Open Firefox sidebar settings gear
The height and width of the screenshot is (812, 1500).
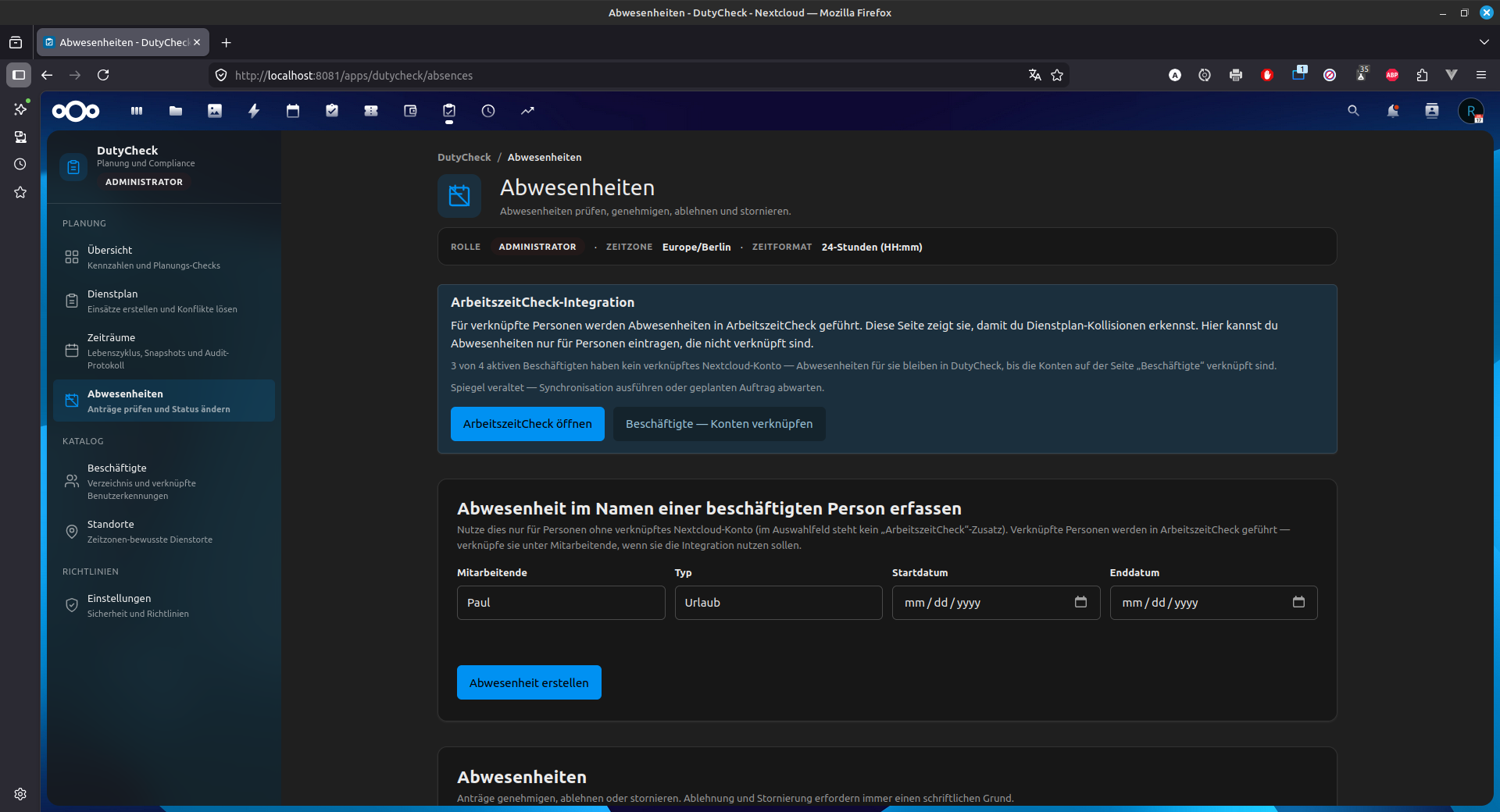(20, 794)
